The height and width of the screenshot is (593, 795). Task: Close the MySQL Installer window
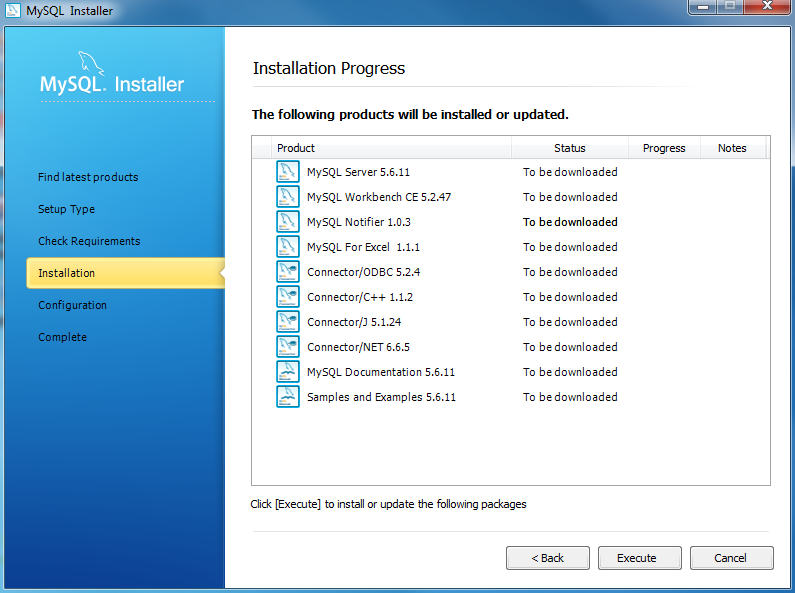(767, 7)
